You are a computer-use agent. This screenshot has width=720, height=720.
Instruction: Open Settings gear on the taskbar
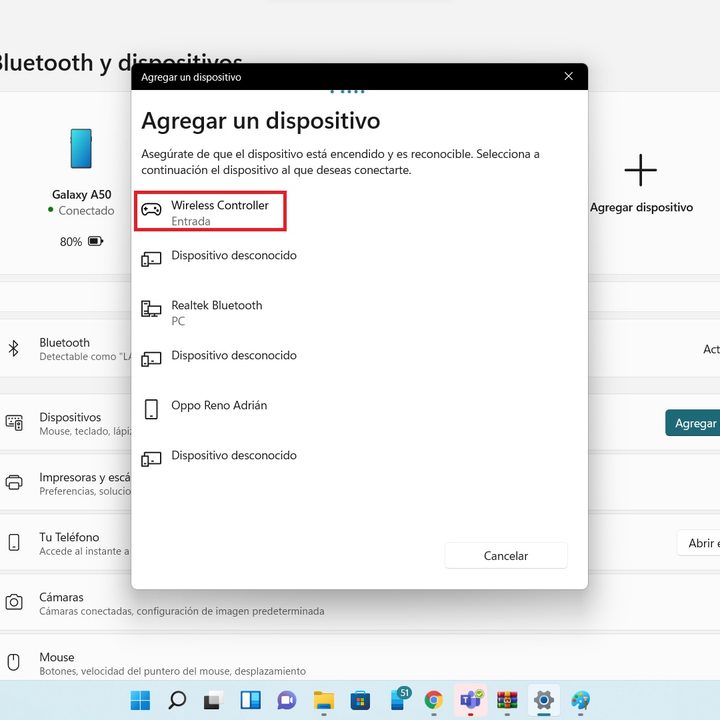coord(544,700)
